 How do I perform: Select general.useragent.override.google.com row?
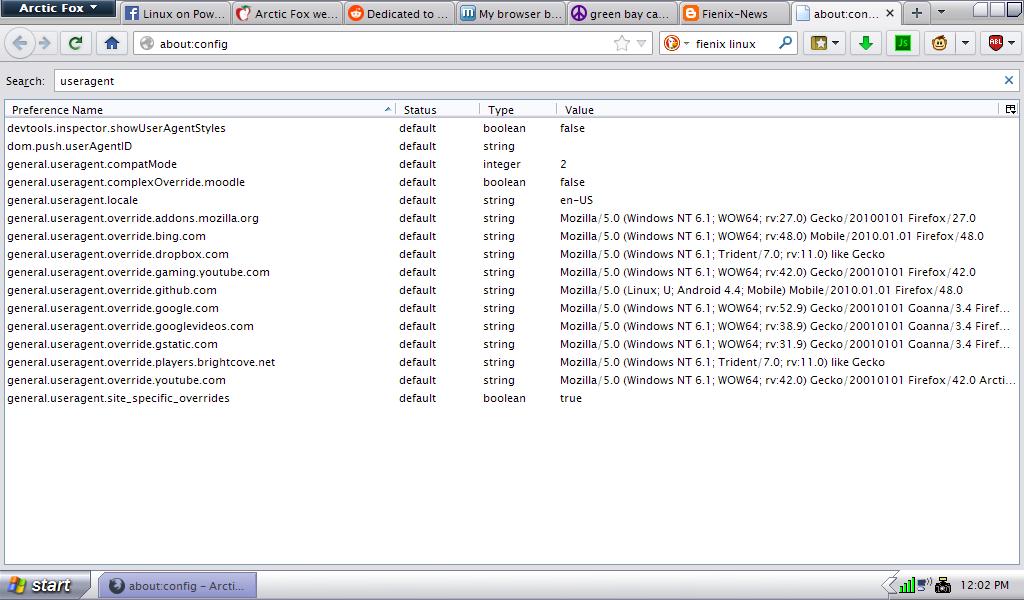(x=512, y=308)
